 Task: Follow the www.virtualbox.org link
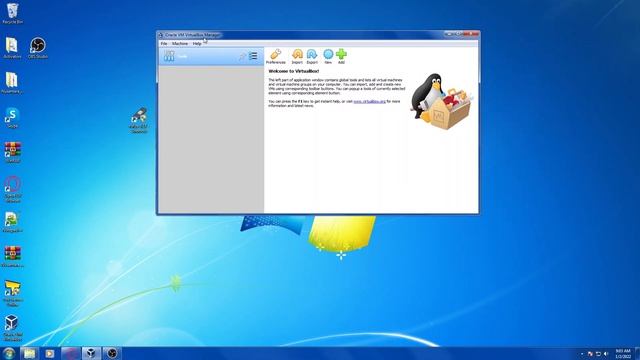click(369, 101)
